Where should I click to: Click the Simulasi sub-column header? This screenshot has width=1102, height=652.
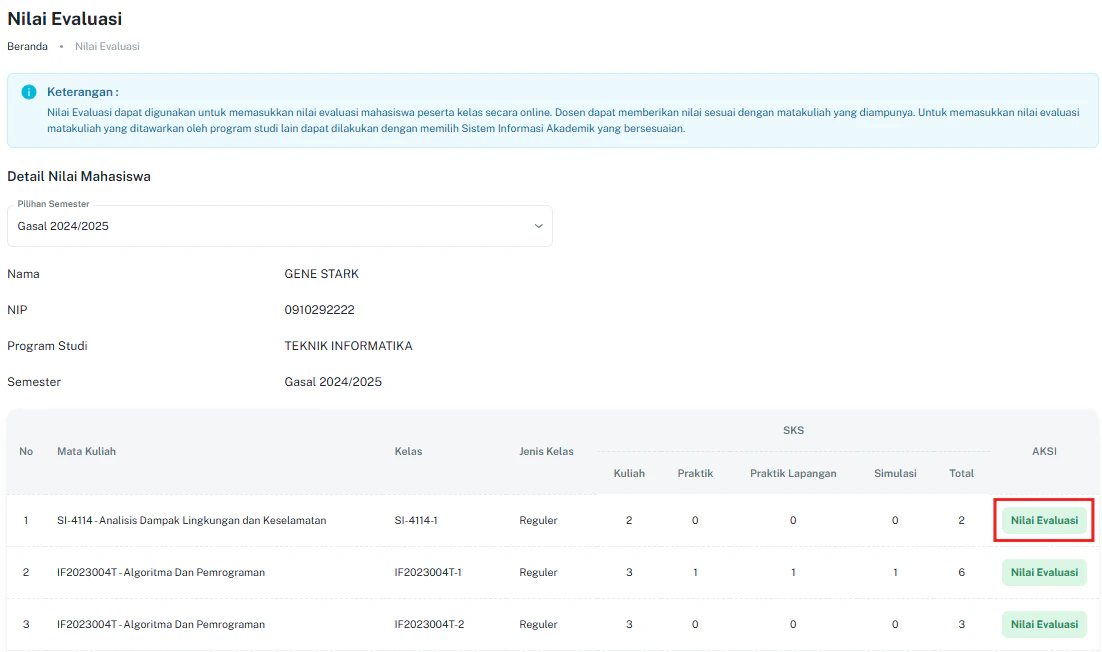(x=895, y=474)
